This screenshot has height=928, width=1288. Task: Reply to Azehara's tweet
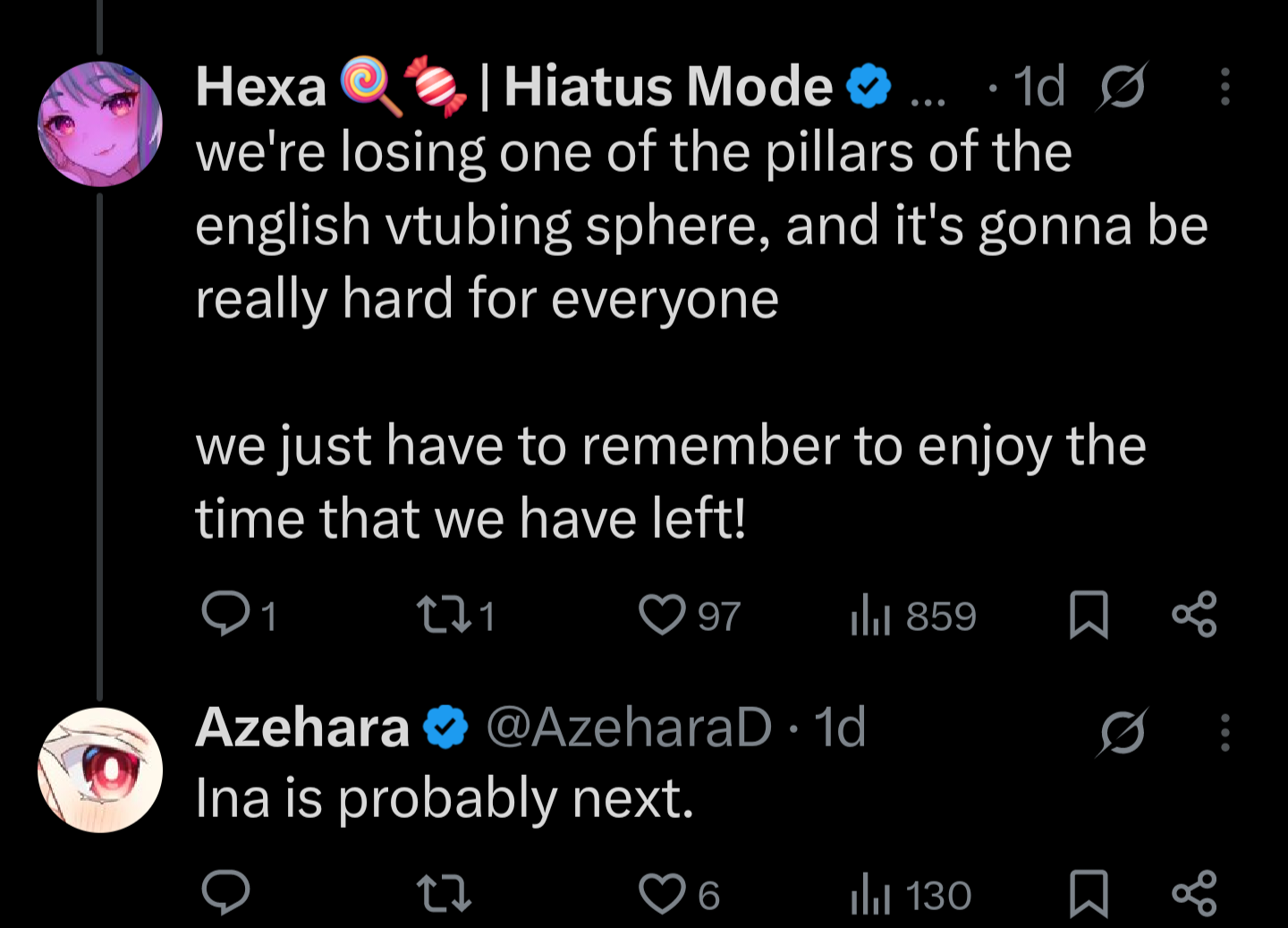225,892
